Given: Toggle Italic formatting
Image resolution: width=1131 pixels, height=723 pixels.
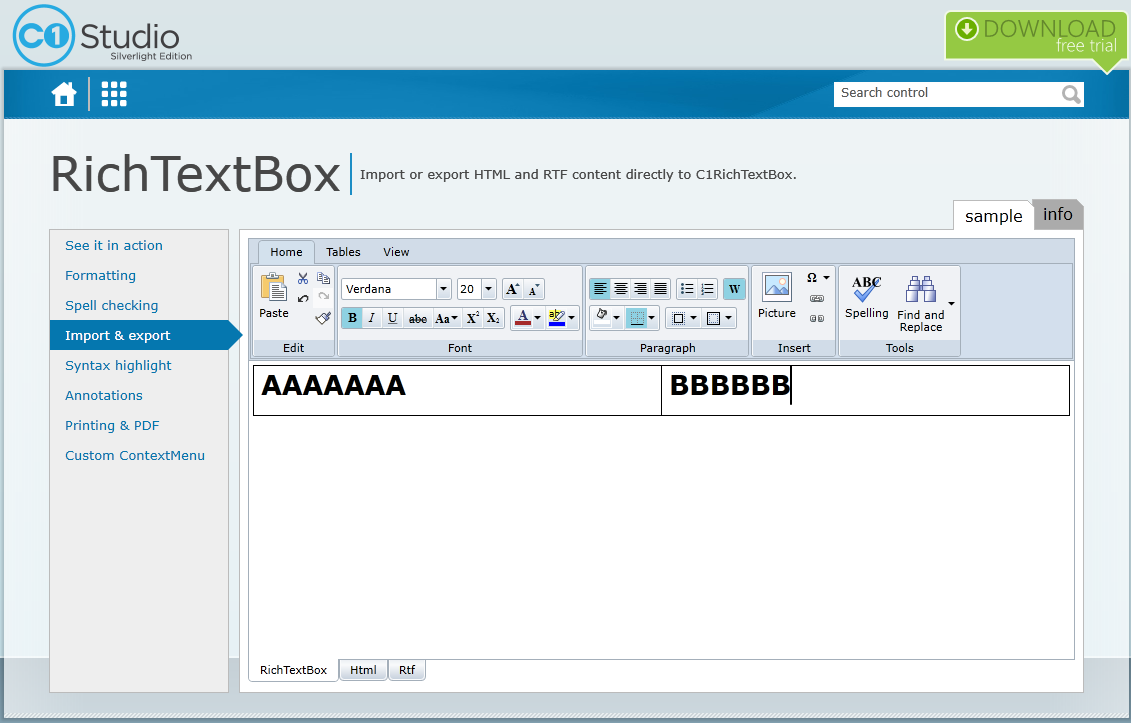Looking at the screenshot, I should click(x=371, y=318).
